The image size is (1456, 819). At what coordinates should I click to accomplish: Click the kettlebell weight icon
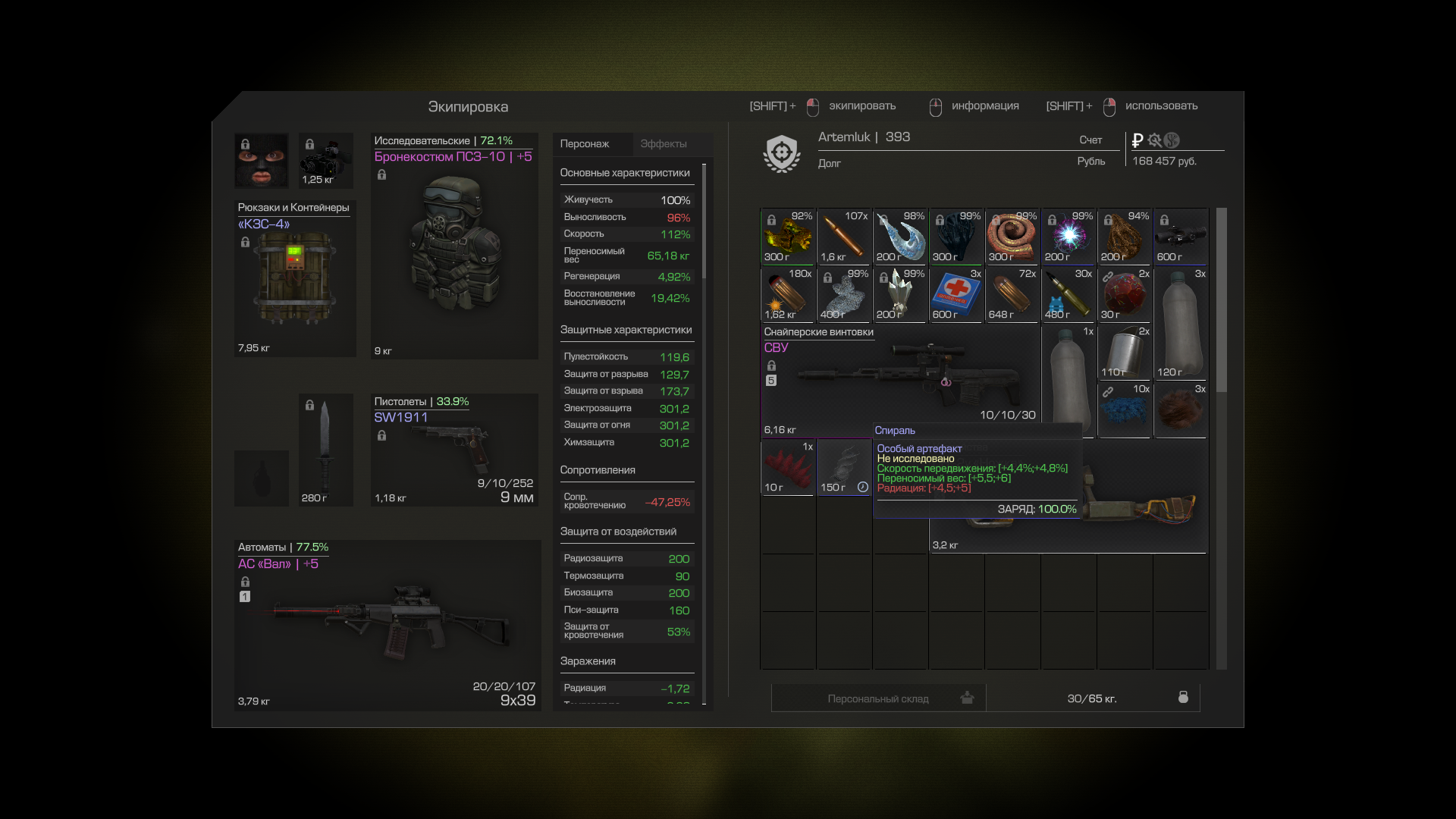point(1183,697)
